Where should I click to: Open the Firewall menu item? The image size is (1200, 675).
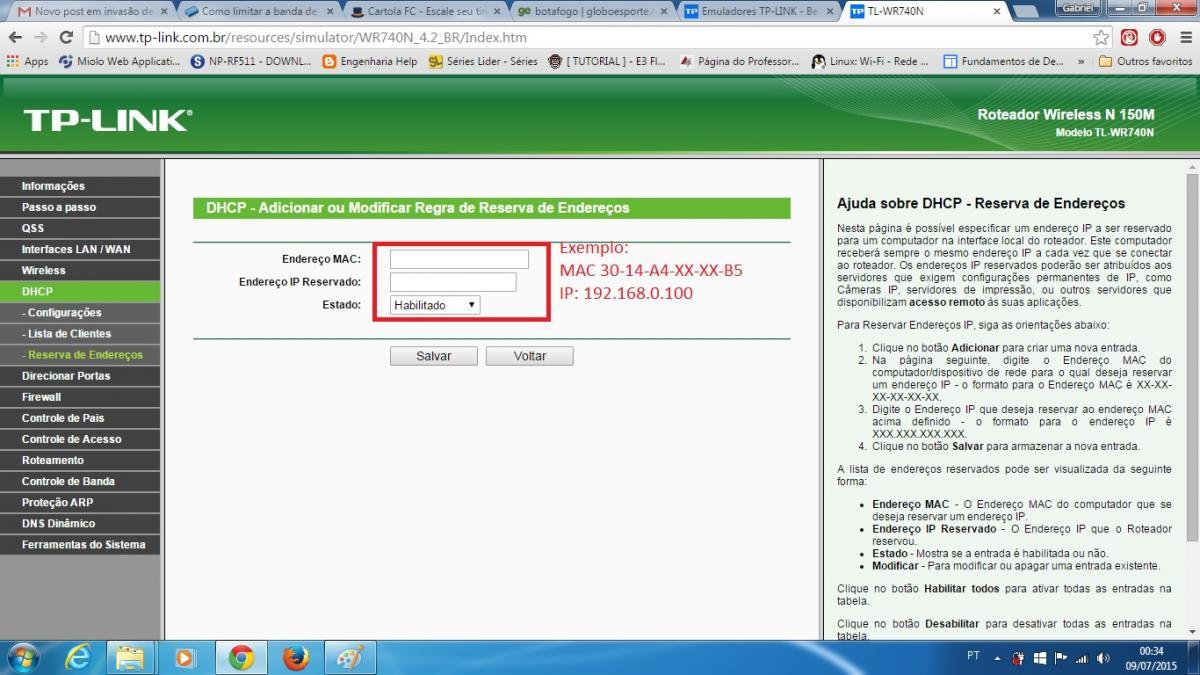click(80, 397)
